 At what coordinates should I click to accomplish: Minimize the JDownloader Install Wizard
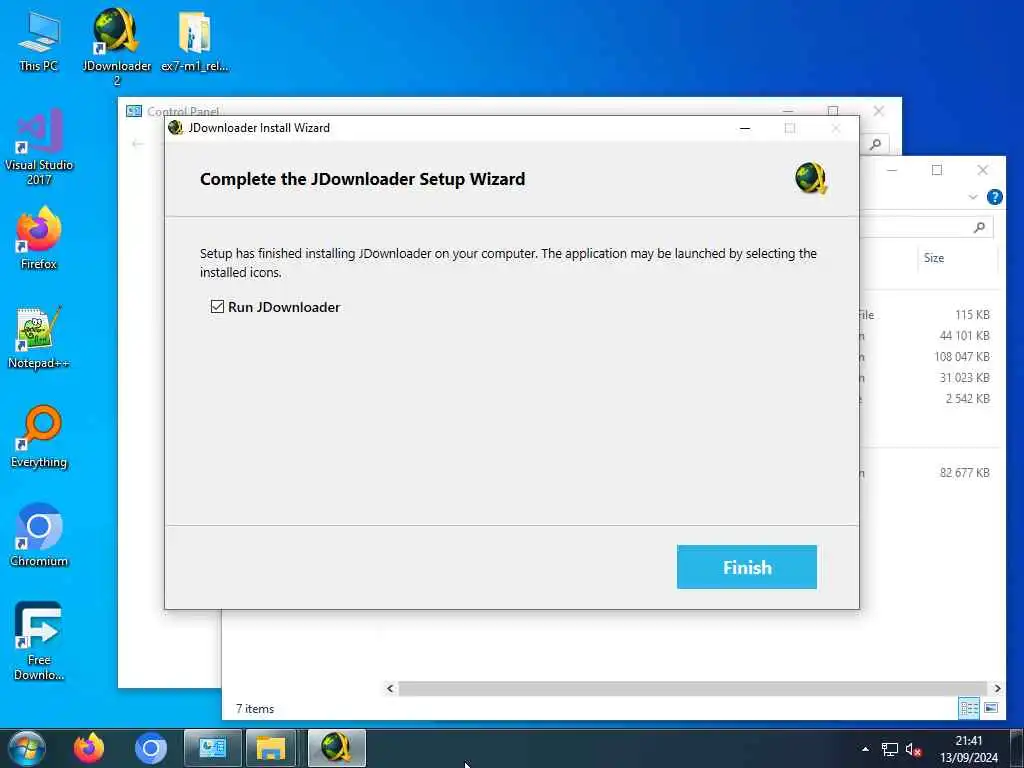744,128
